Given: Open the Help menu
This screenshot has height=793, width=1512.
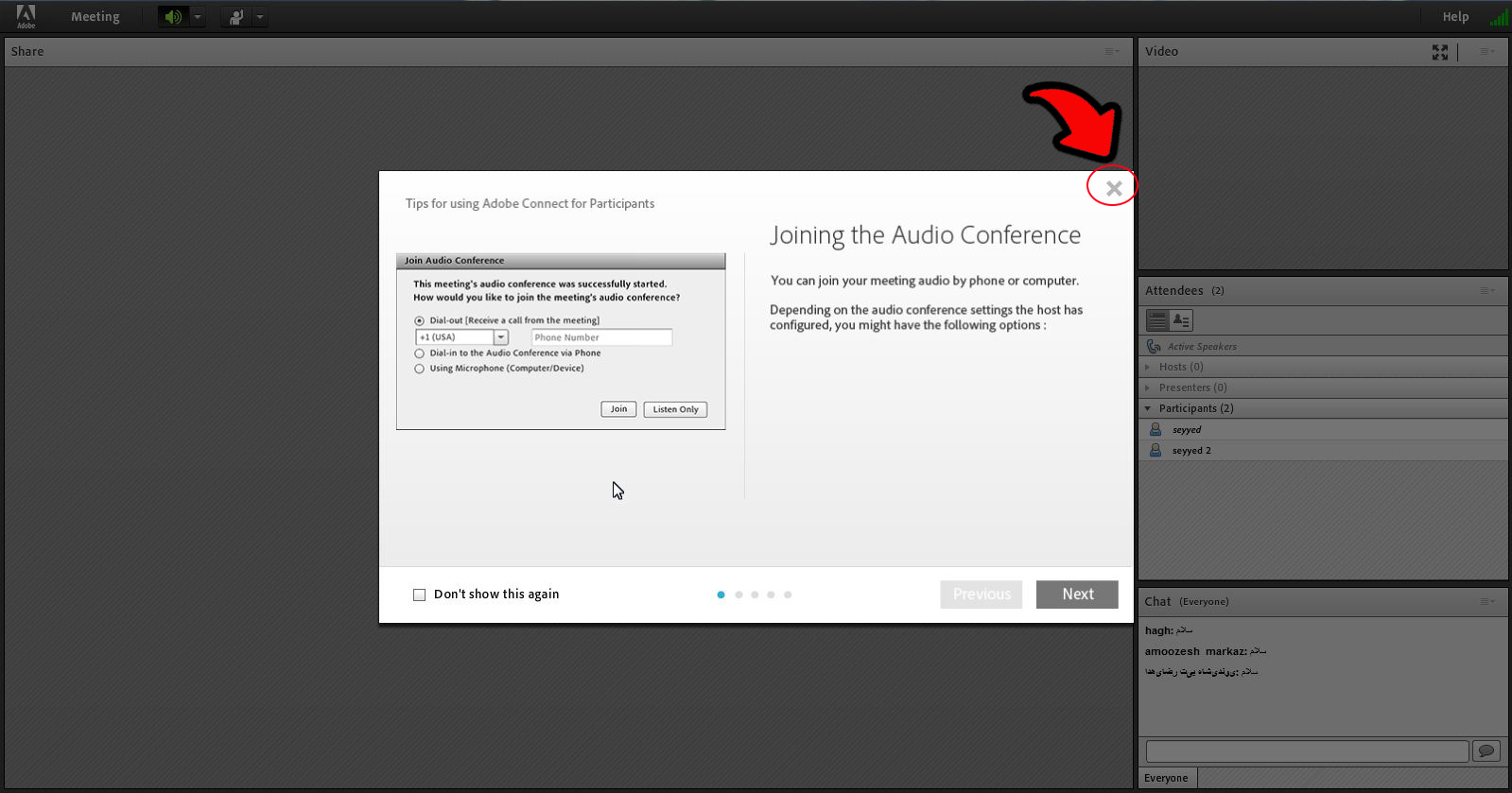Looking at the screenshot, I should coord(1455,17).
